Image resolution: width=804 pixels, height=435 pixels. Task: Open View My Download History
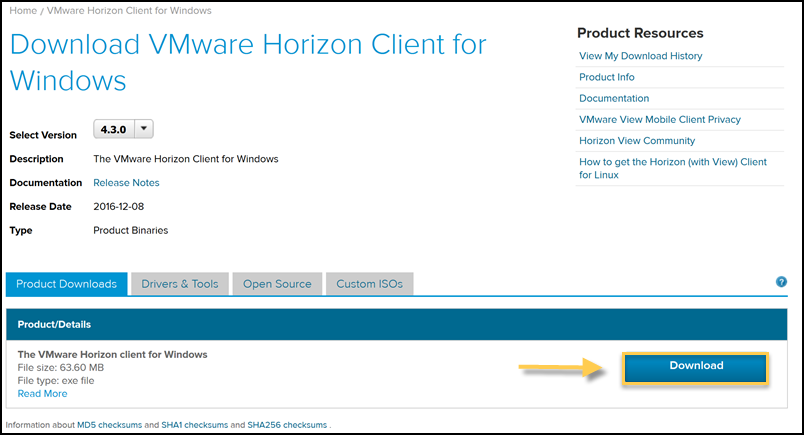(640, 56)
